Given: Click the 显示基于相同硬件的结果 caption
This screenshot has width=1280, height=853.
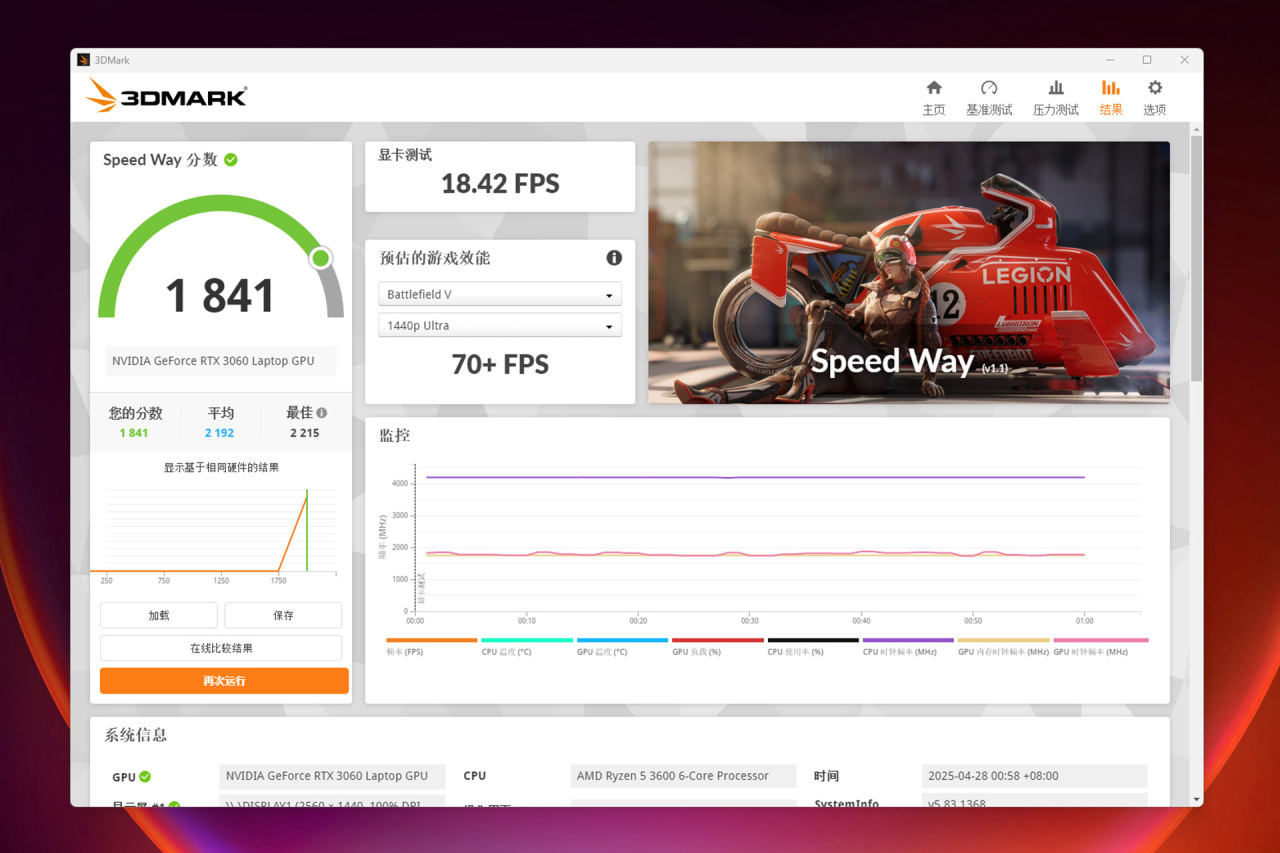Looking at the screenshot, I should (x=221, y=468).
